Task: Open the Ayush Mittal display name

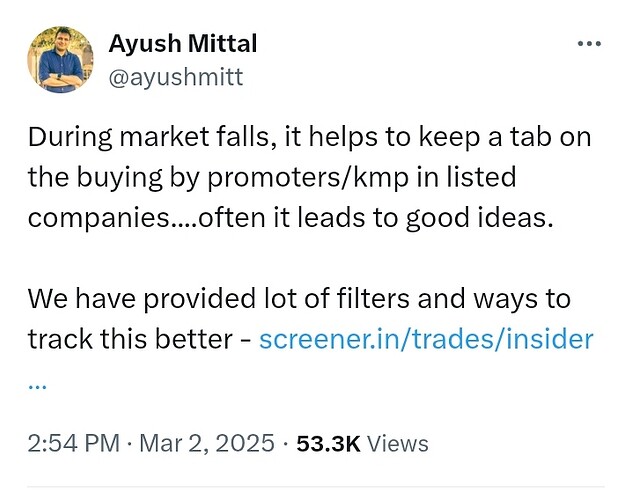Action: click(181, 44)
